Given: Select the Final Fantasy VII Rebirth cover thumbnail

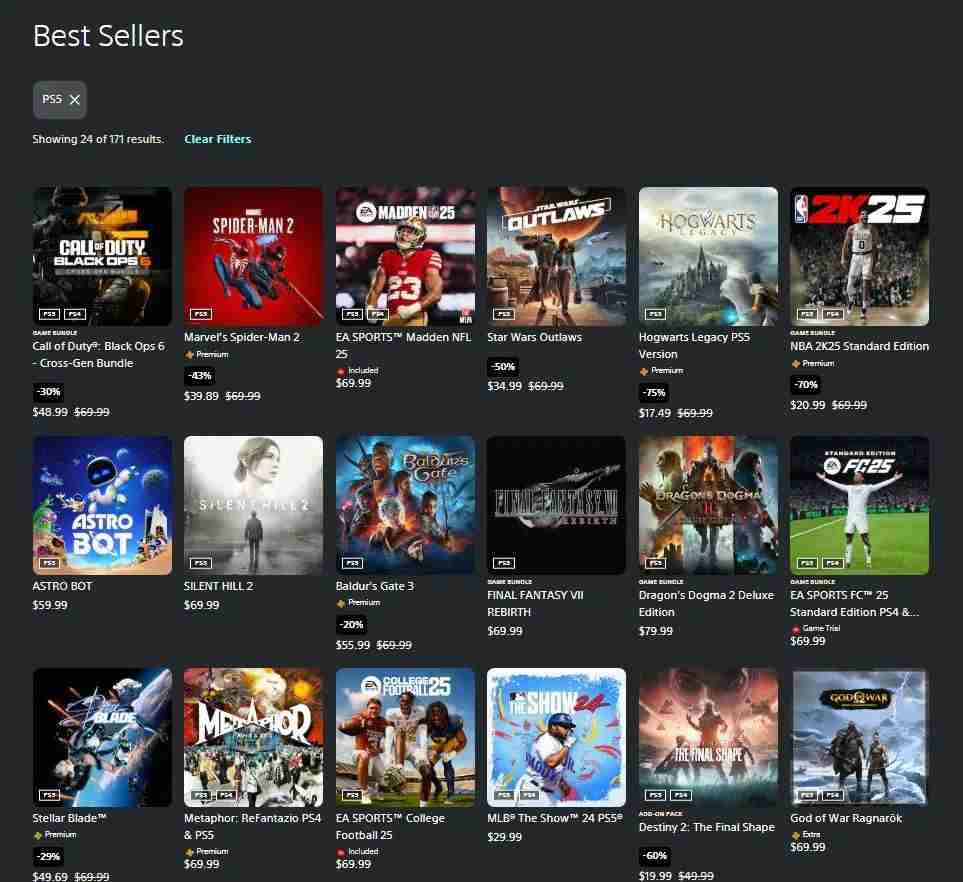Looking at the screenshot, I should [556, 505].
